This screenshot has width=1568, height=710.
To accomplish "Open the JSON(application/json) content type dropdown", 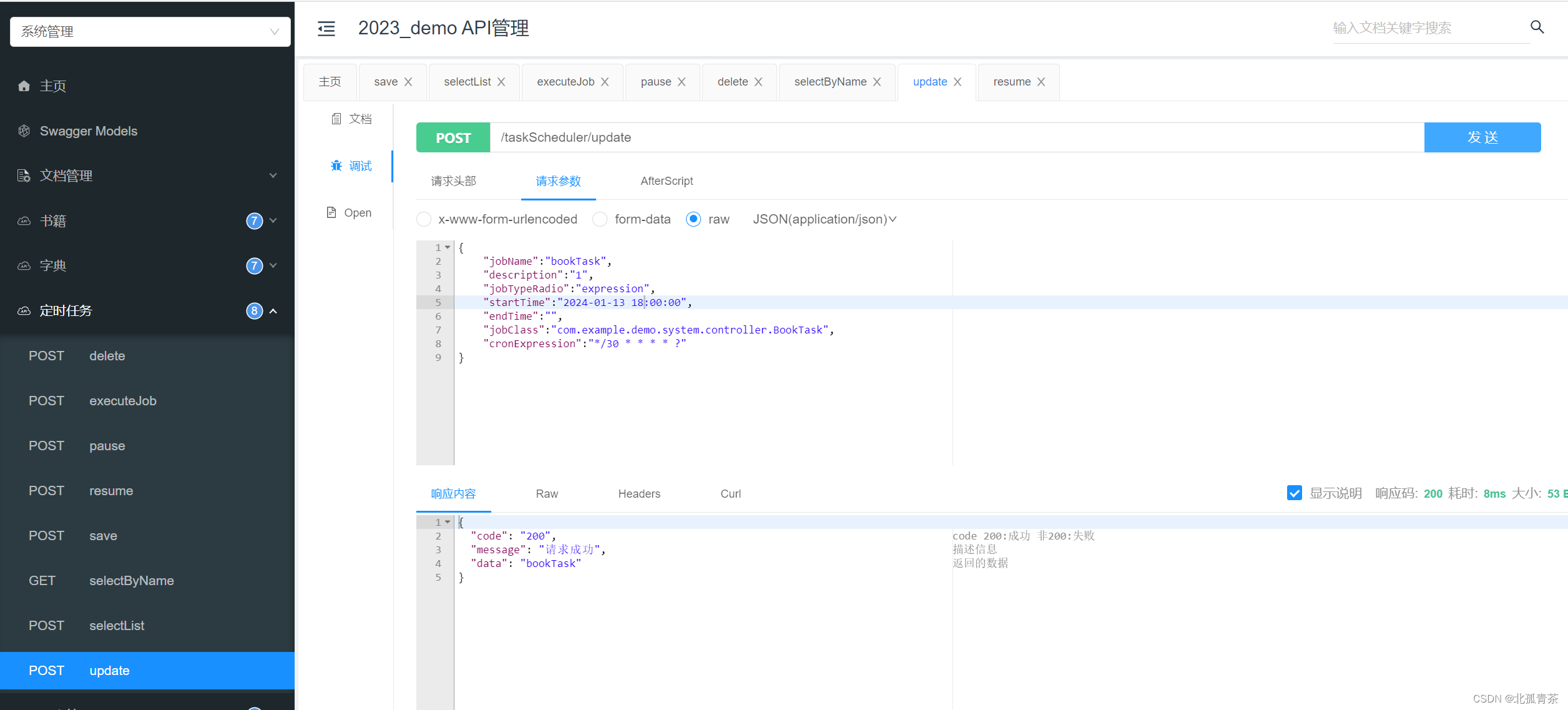I will pos(824,219).
